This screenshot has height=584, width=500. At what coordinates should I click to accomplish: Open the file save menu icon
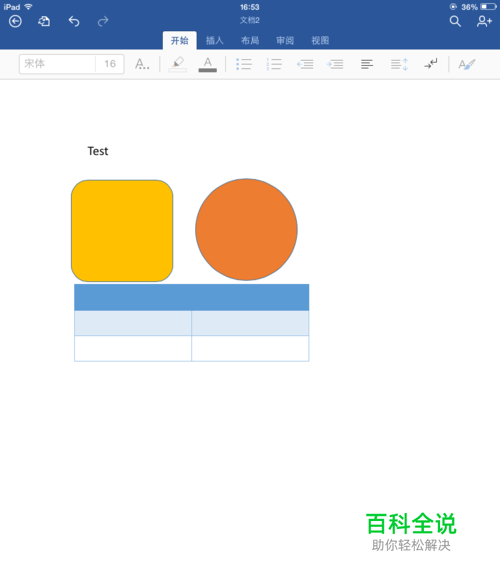(44, 21)
